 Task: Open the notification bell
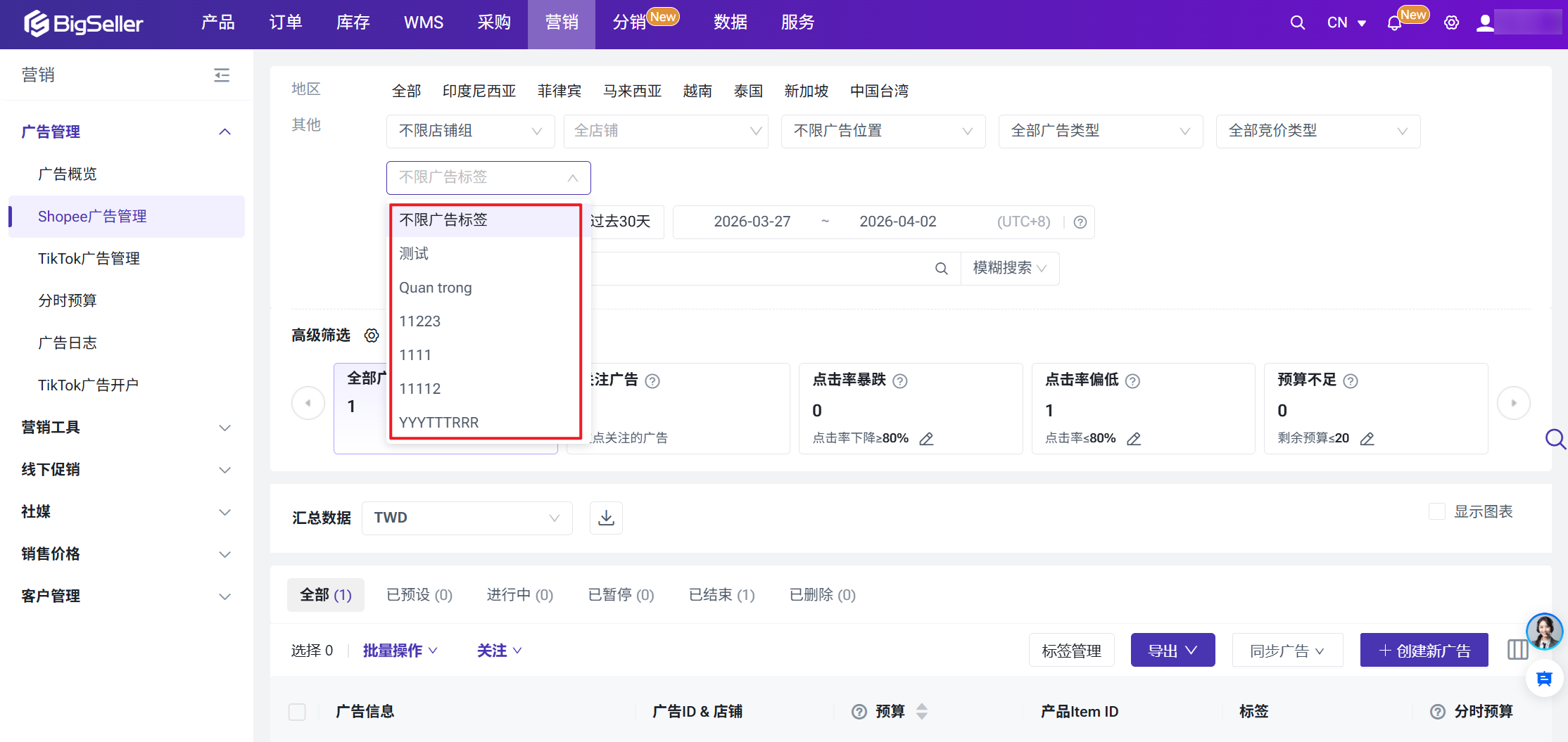point(1394,23)
